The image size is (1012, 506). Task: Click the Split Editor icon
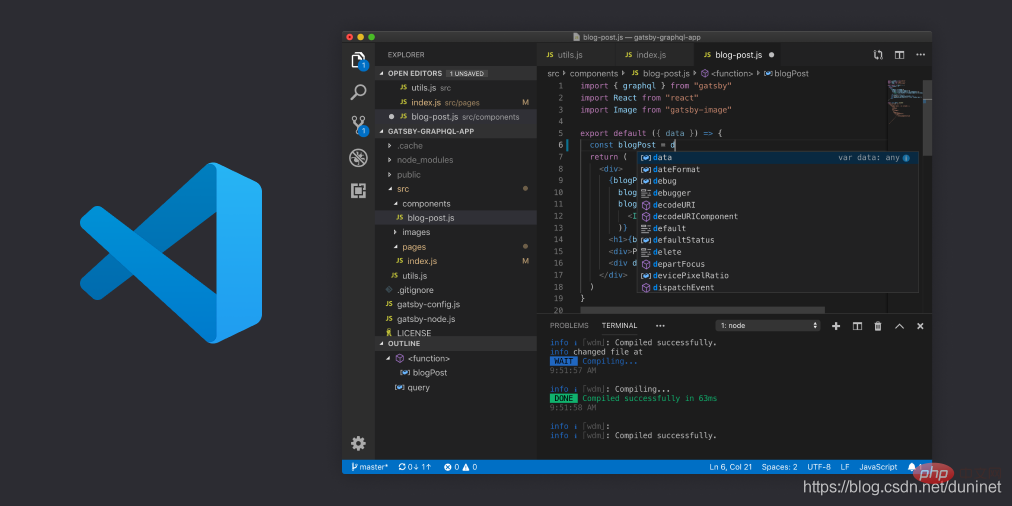click(899, 55)
